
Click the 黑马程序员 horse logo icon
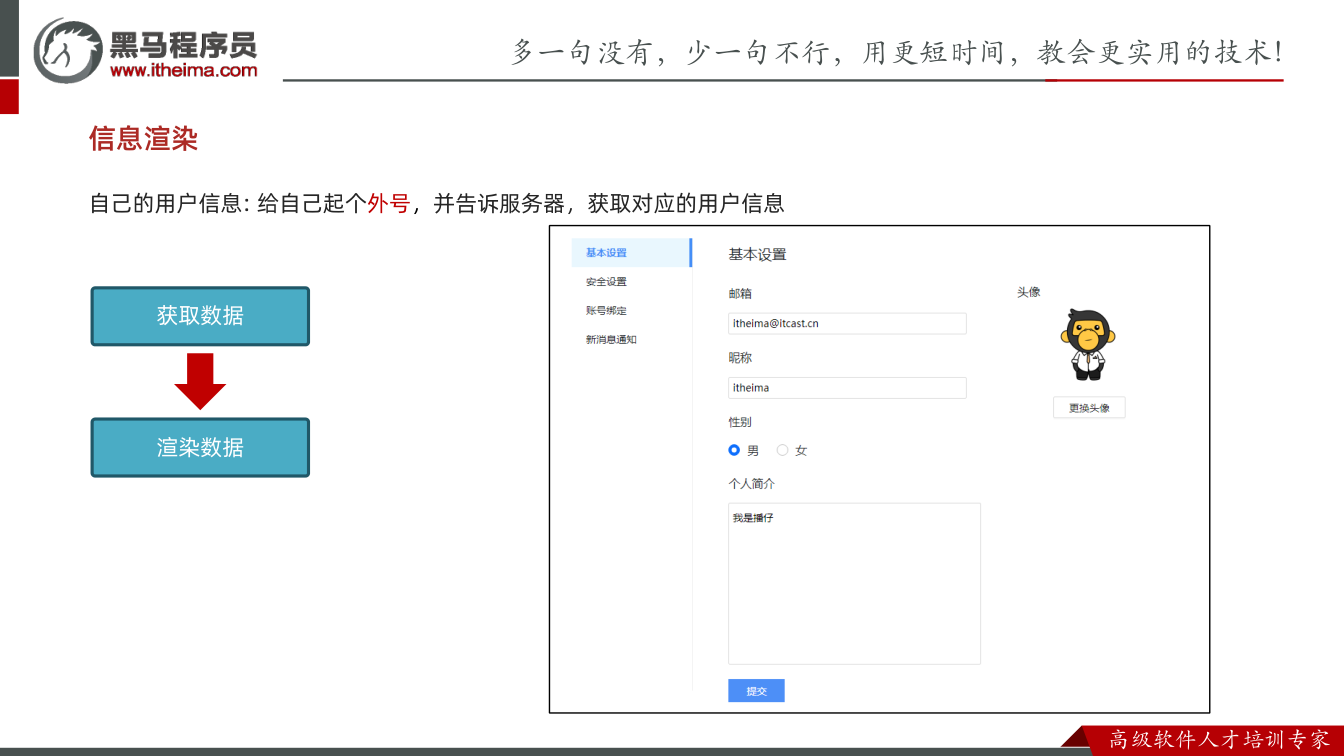pyautogui.click(x=68, y=49)
